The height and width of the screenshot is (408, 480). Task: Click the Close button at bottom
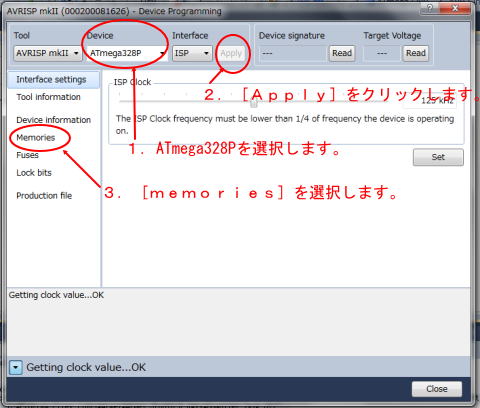(x=437, y=389)
